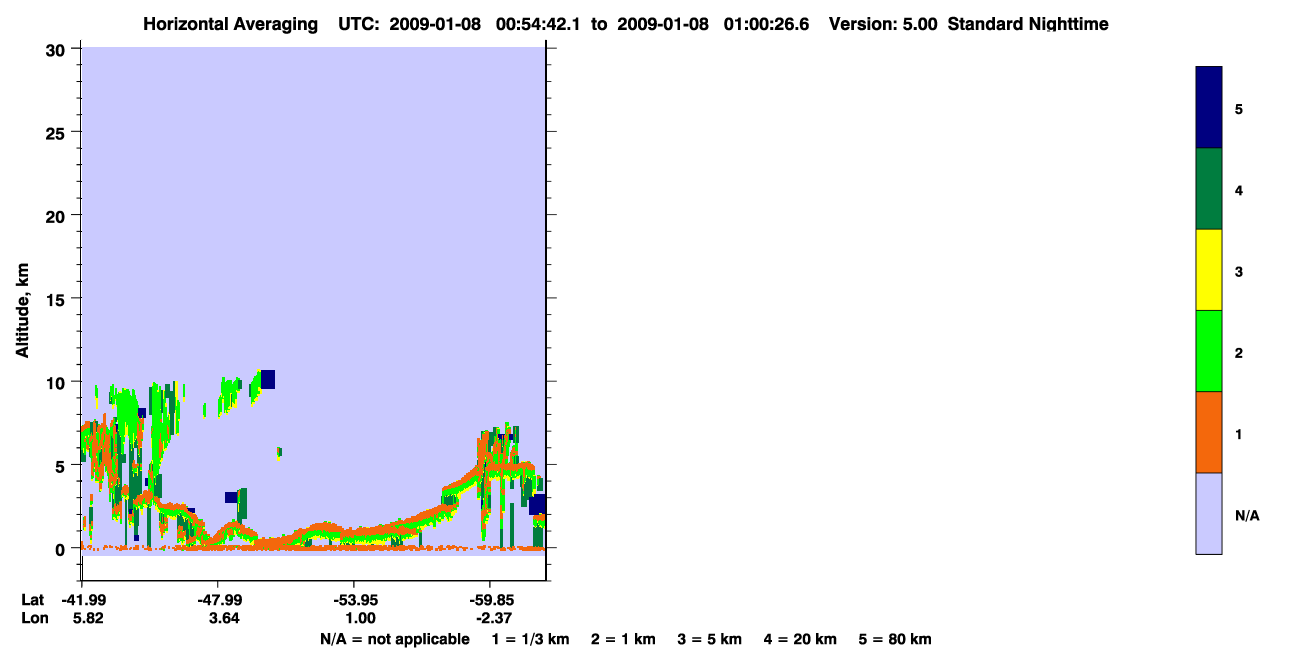Click the lavender N/A color swatch

[x=1209, y=513]
